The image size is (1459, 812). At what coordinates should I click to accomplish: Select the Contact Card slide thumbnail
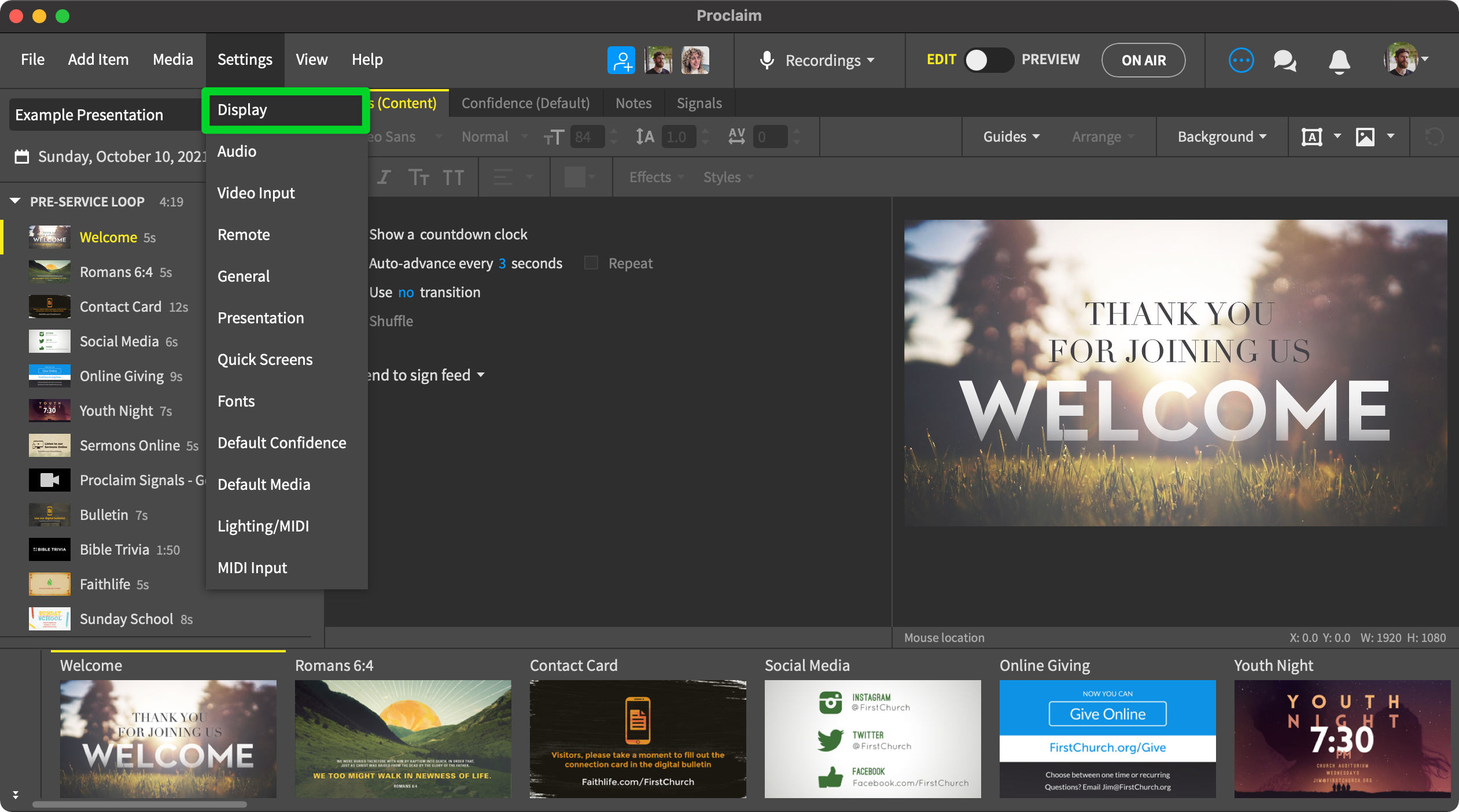pyautogui.click(x=638, y=739)
